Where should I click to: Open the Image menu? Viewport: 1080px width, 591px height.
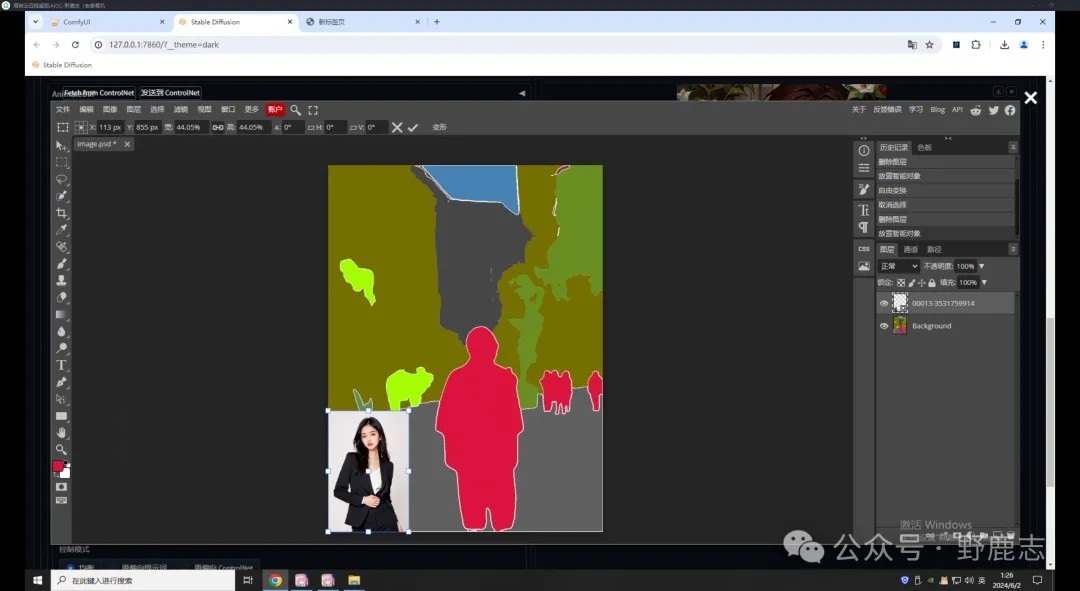(x=110, y=110)
